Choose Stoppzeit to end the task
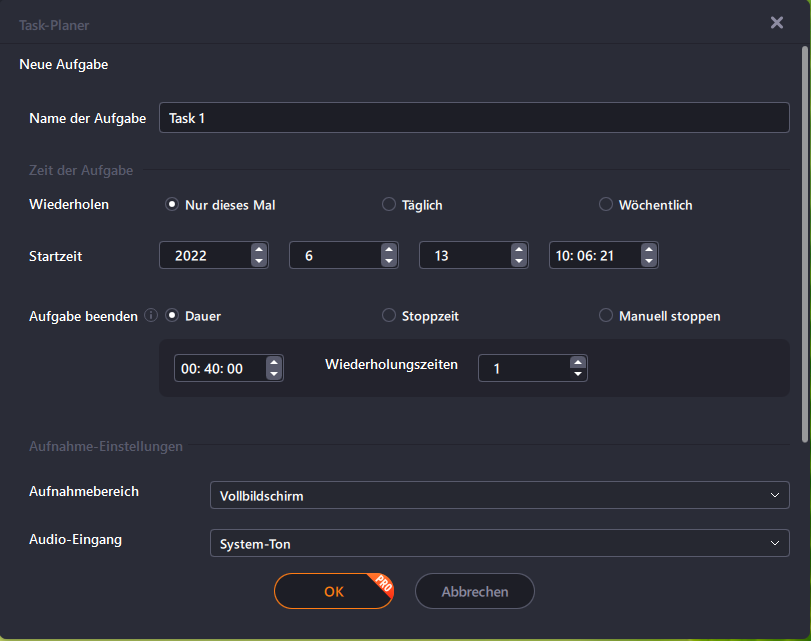The width and height of the screenshot is (811, 641). click(x=389, y=316)
